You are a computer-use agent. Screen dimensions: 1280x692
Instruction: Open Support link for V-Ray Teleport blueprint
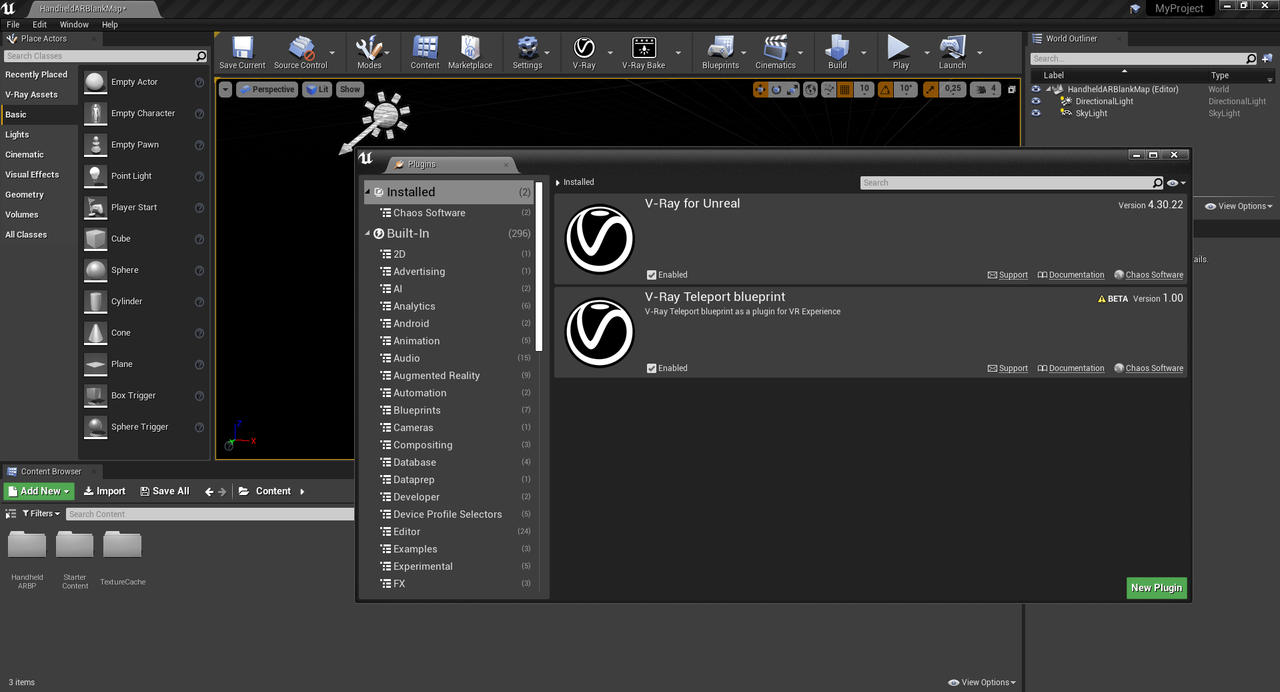tap(1008, 368)
